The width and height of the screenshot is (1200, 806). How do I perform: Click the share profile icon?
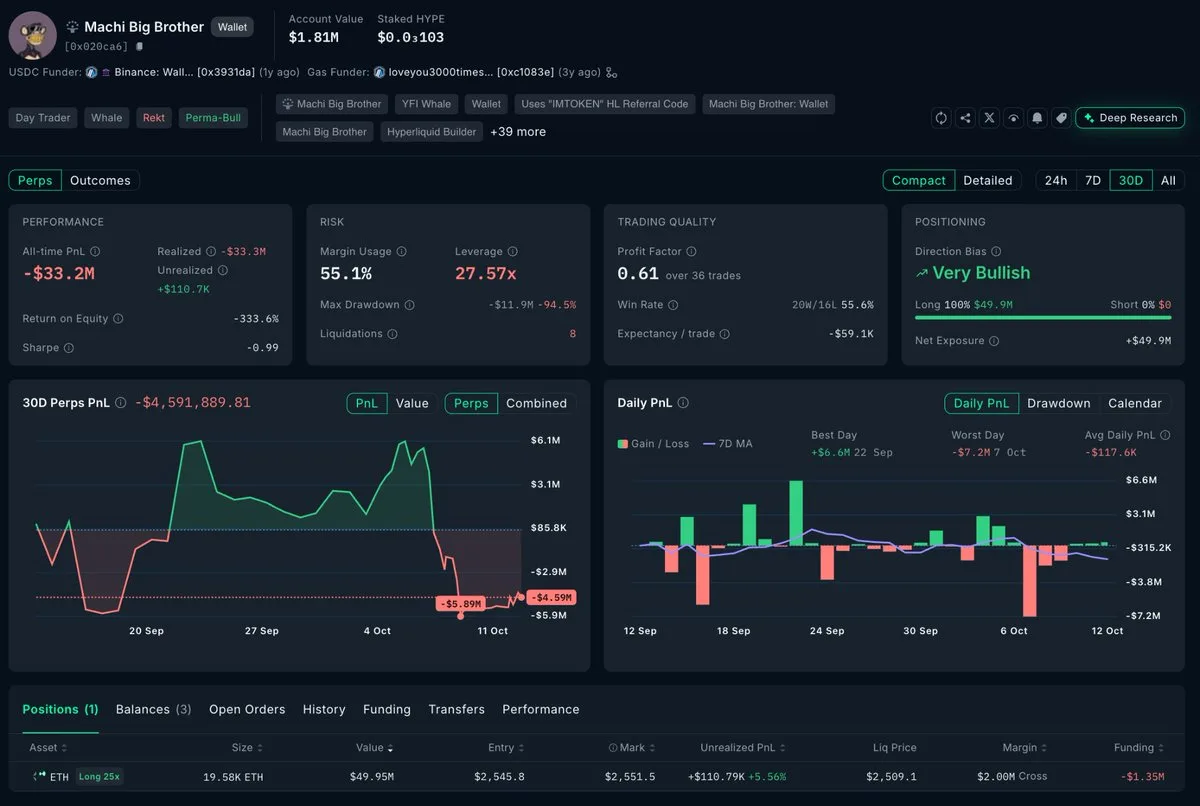pyautogui.click(x=965, y=118)
